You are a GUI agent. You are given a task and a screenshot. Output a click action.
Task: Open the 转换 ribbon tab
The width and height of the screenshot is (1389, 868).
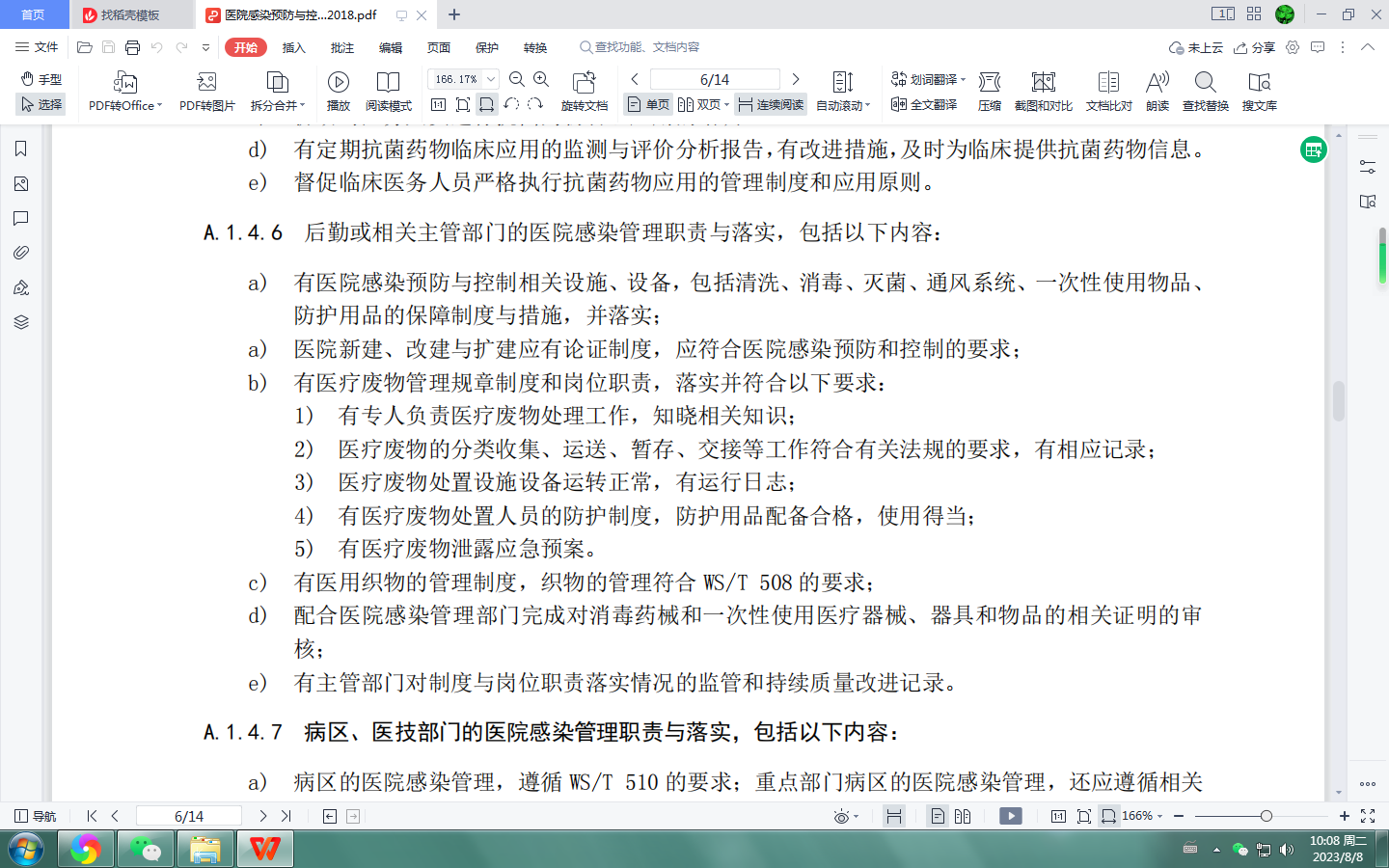click(x=534, y=47)
